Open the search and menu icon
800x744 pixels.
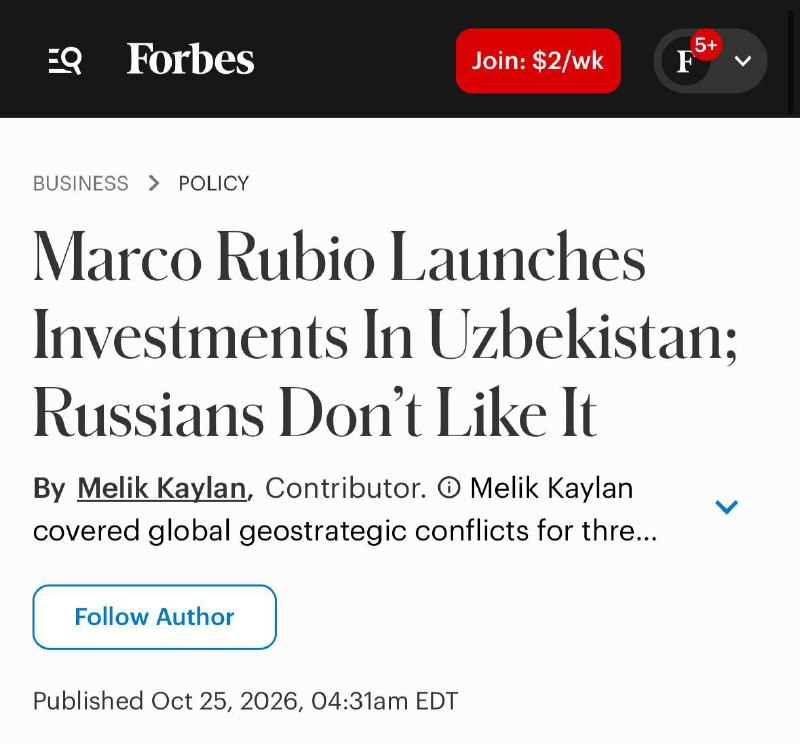point(65,61)
